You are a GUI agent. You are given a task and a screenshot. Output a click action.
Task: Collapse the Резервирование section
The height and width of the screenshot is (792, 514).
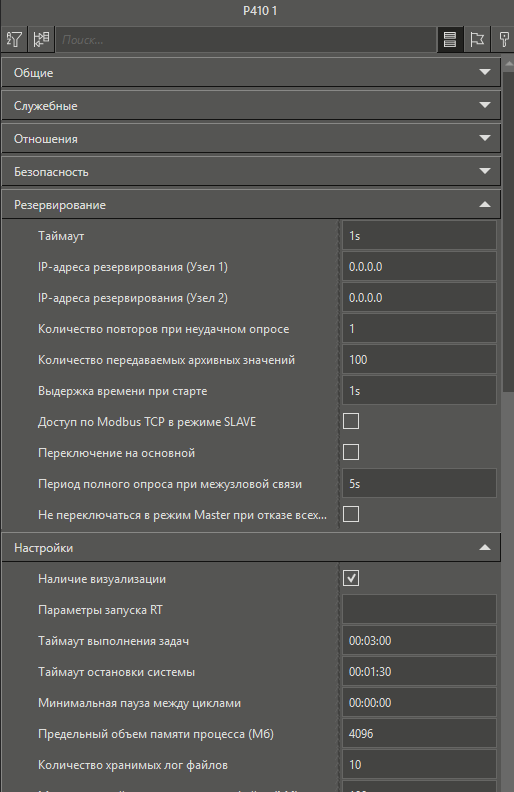coord(251,205)
